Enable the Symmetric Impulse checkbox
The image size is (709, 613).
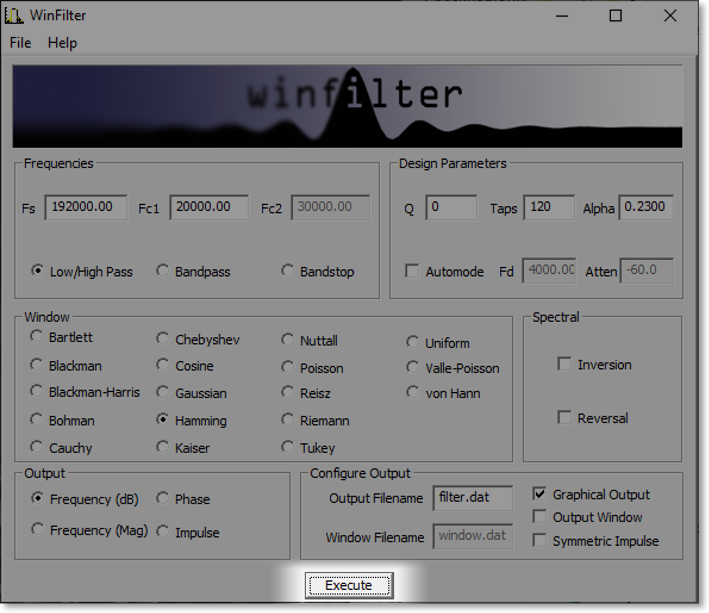pos(540,541)
